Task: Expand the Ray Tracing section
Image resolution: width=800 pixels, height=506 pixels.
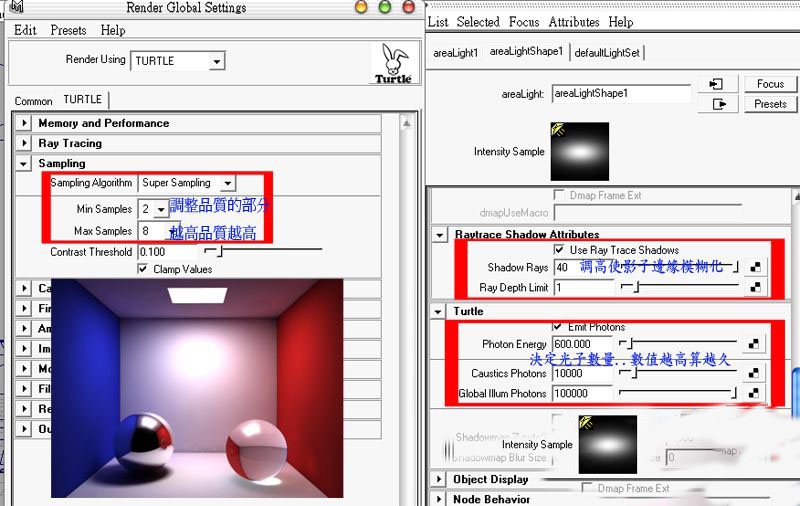Action: click(x=23, y=143)
